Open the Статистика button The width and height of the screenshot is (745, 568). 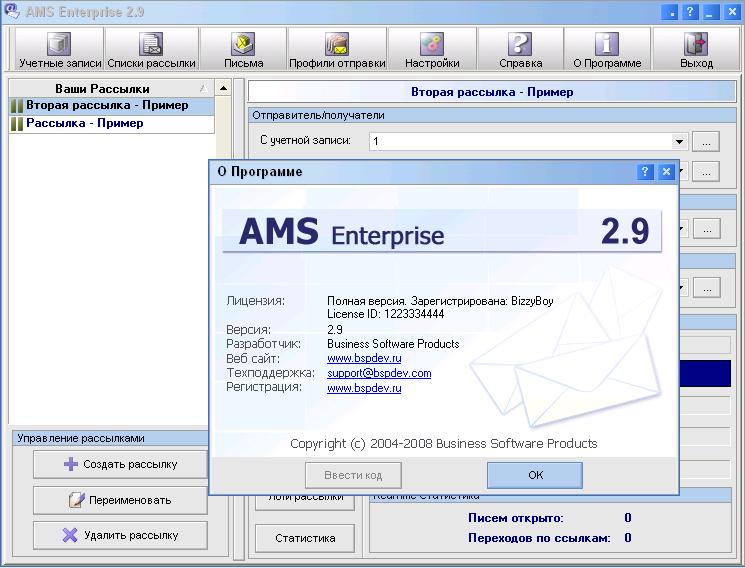[x=305, y=538]
